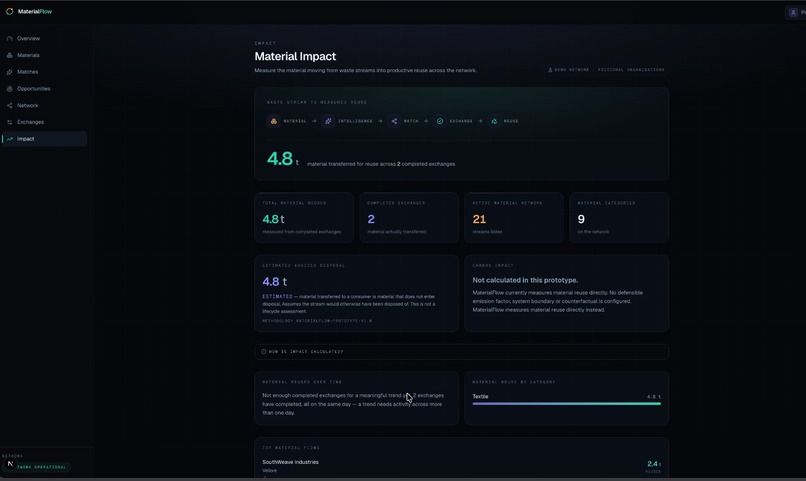Click the Total Material Reused card
This screenshot has width=806, height=481.
point(304,217)
